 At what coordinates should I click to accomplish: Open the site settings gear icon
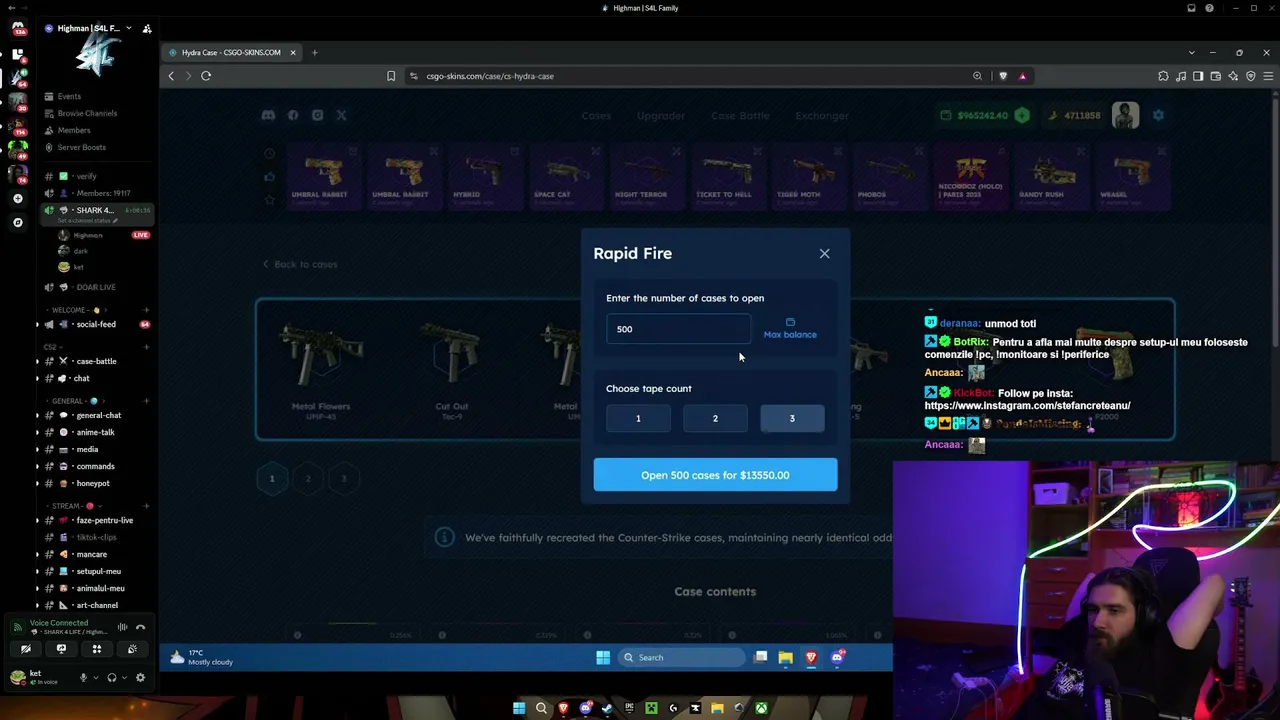pyautogui.click(x=1158, y=116)
